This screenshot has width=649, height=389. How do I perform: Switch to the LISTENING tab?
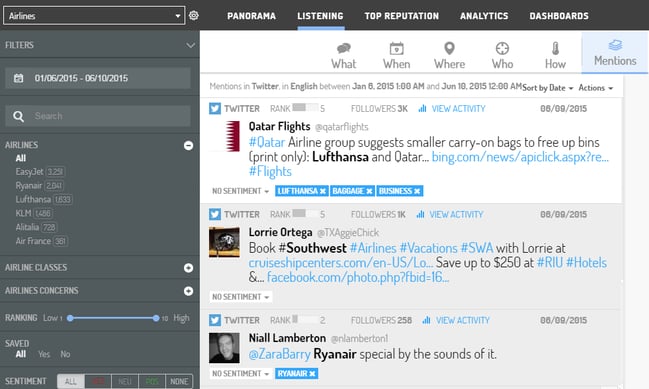pyautogui.click(x=320, y=16)
